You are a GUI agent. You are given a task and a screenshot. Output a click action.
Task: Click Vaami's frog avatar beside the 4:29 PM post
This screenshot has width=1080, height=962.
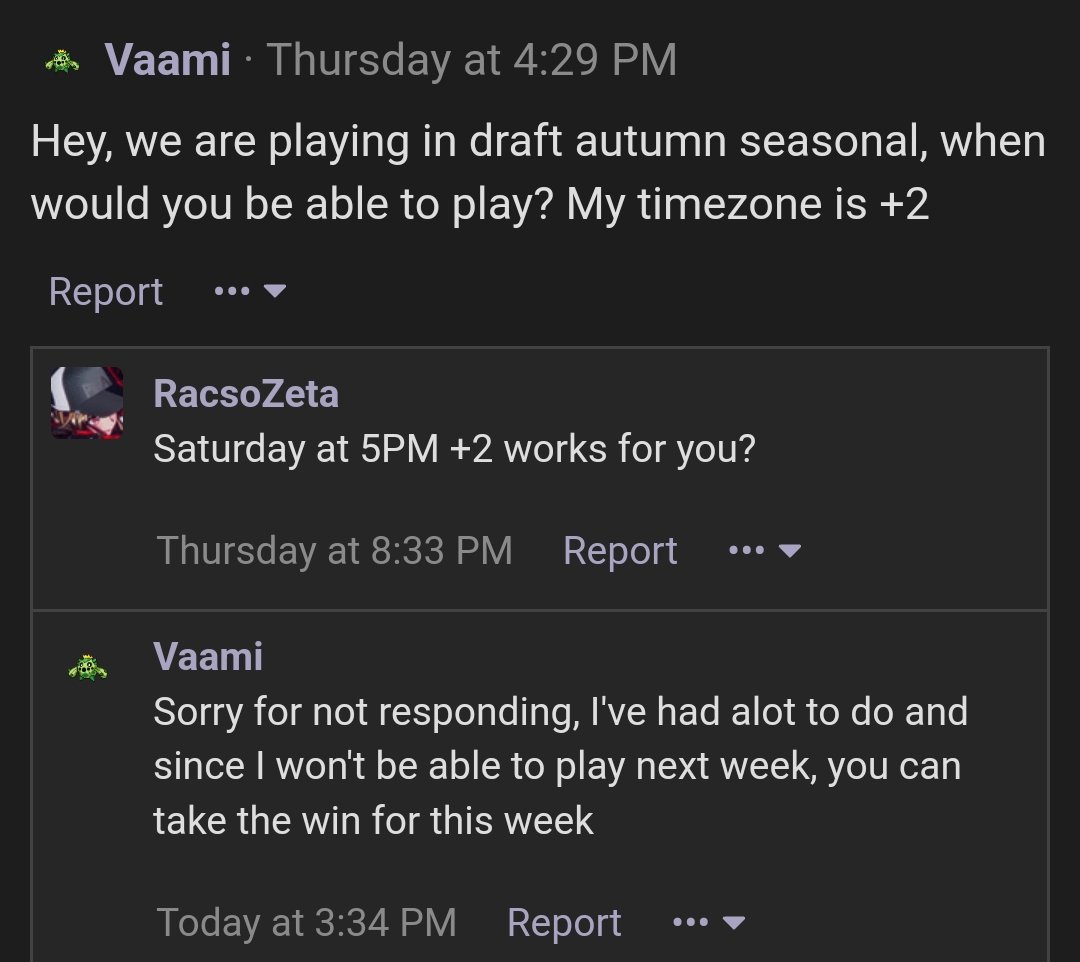[62, 62]
